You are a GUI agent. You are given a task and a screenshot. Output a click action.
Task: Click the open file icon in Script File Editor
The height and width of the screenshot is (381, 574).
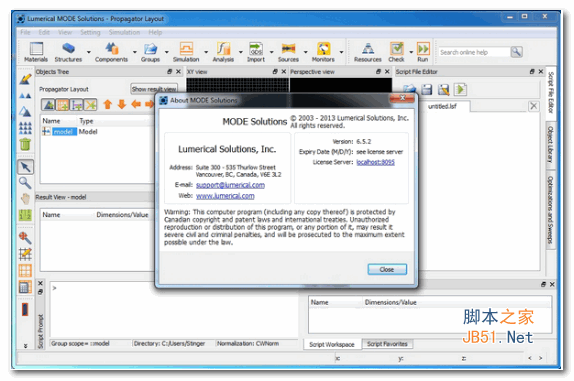click(410, 89)
